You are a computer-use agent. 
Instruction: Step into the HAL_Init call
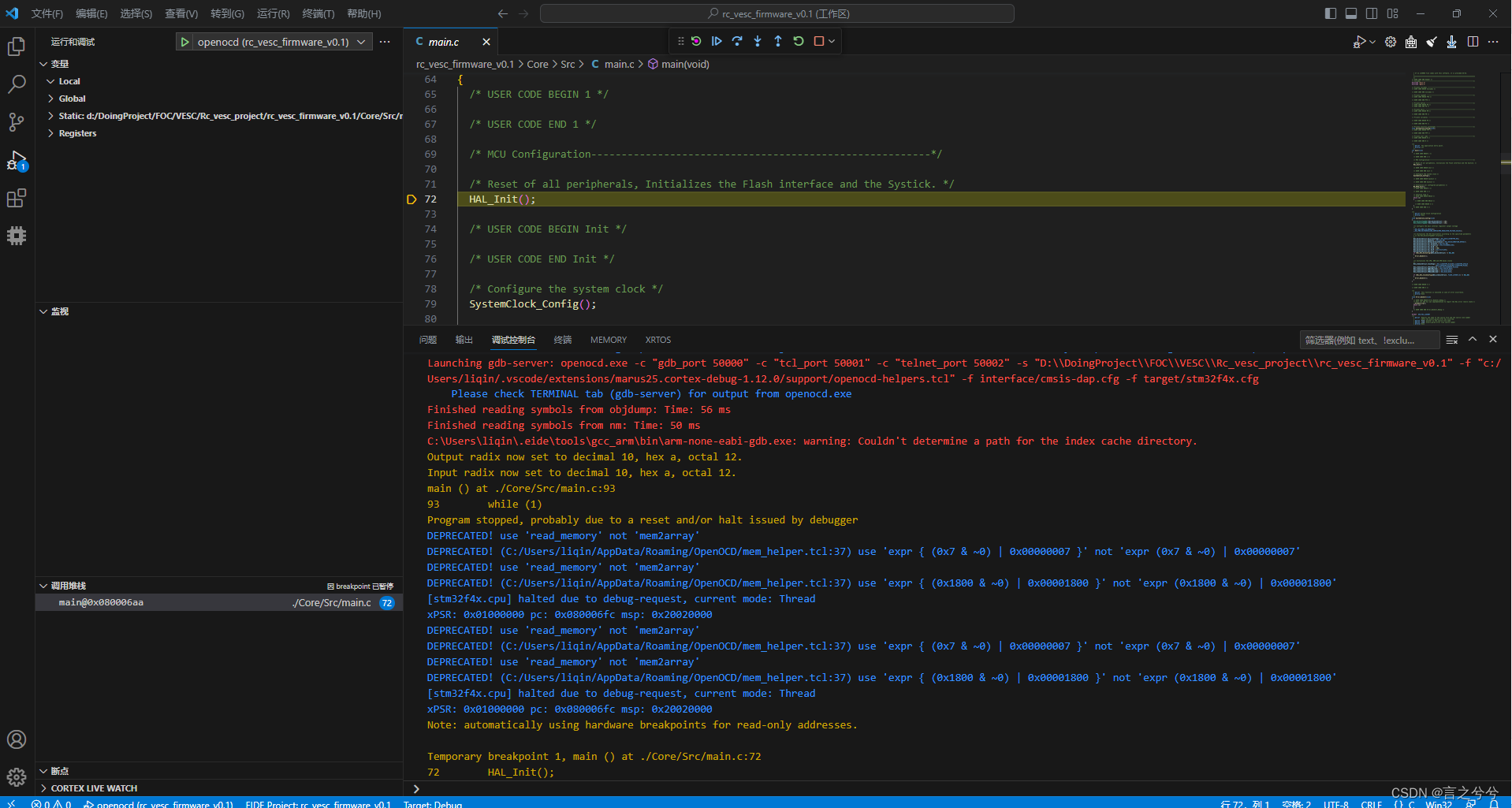pos(758,41)
